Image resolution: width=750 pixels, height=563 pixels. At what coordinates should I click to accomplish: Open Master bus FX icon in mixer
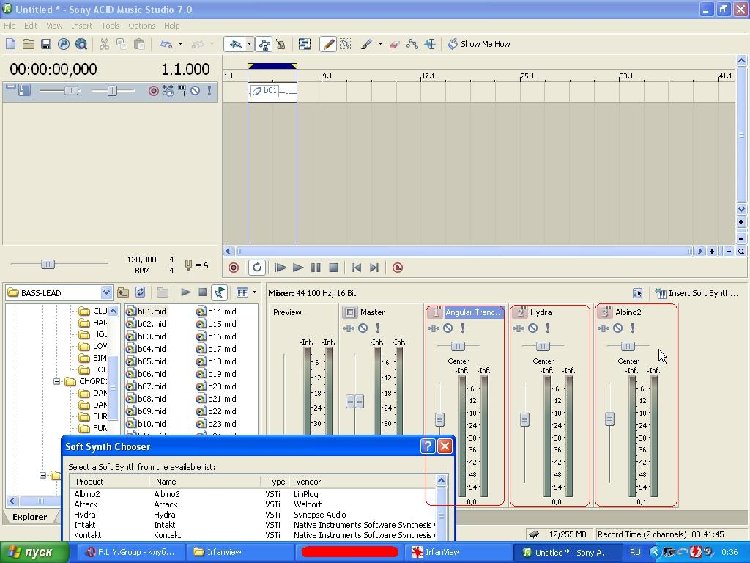(x=349, y=328)
